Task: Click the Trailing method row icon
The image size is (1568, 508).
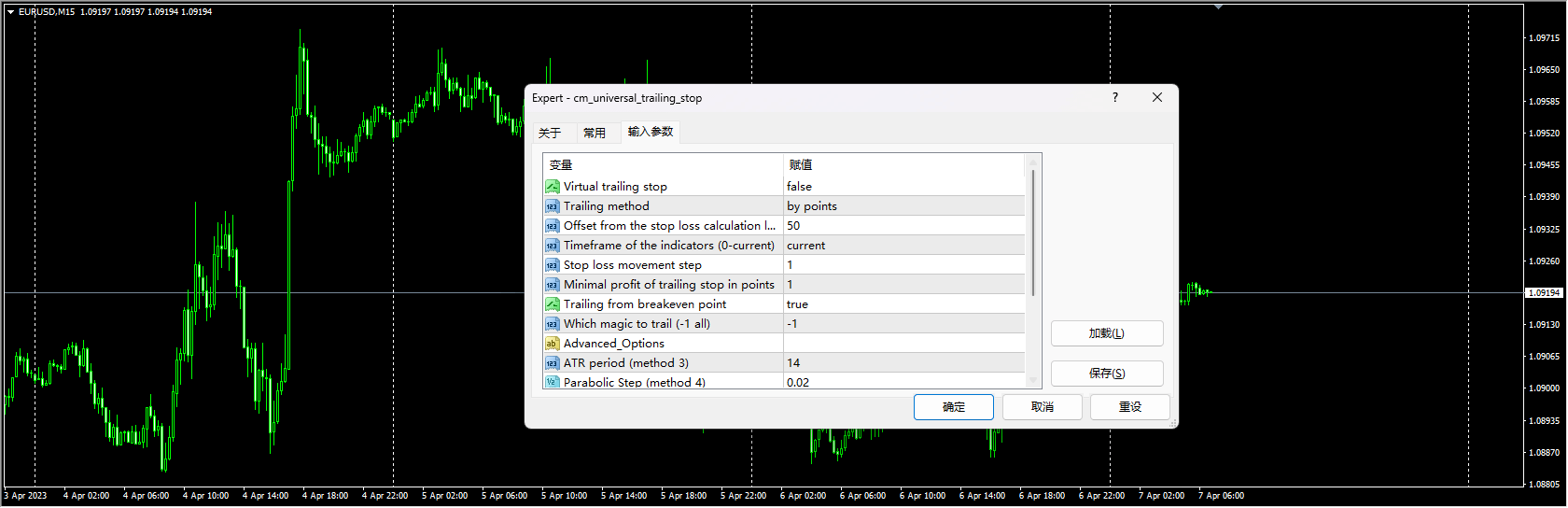Action: point(553,206)
